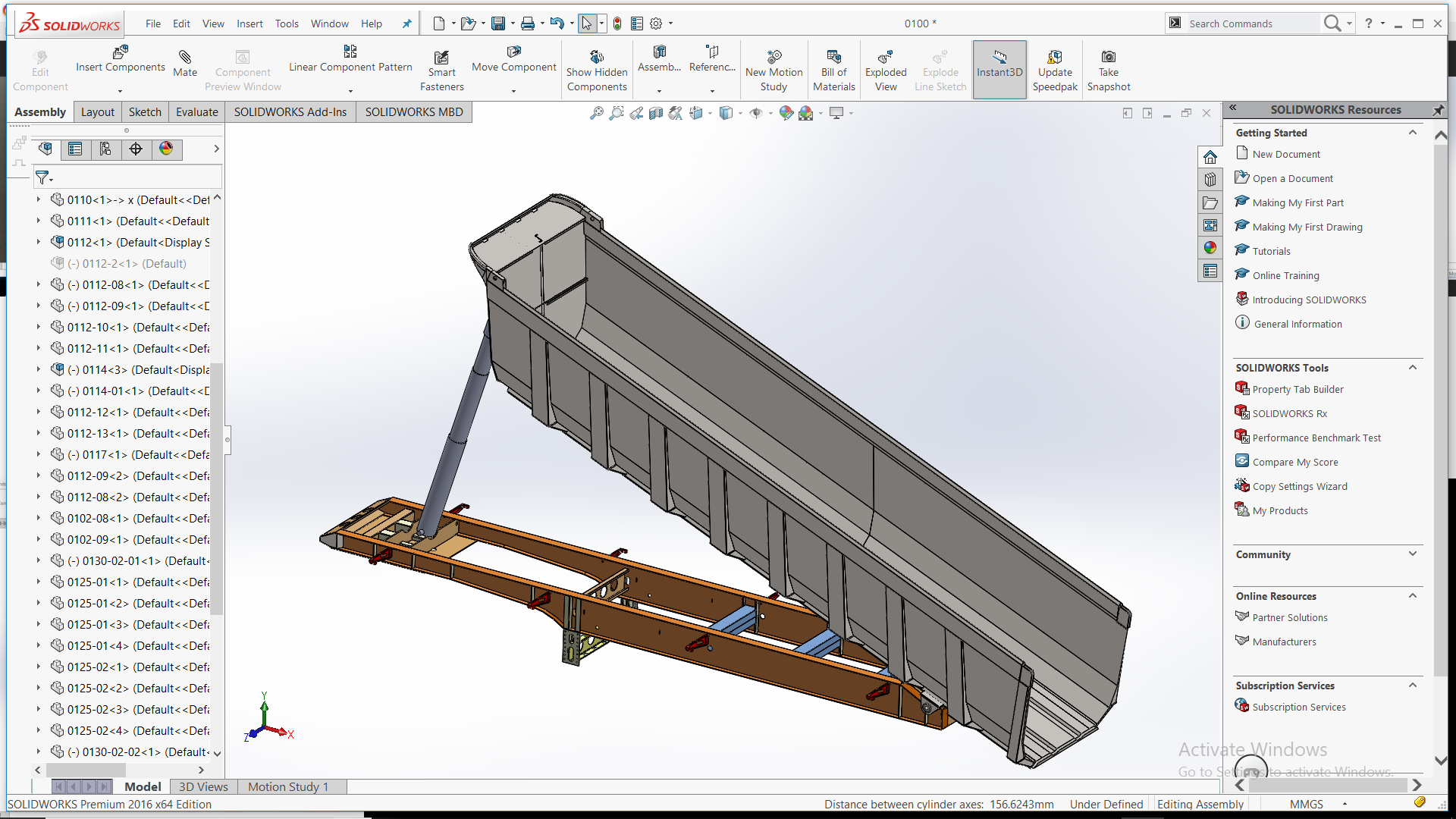Screen dimensions: 1456x819
Task: Open the Move Component dropdown arrow
Action: pyautogui.click(x=513, y=91)
